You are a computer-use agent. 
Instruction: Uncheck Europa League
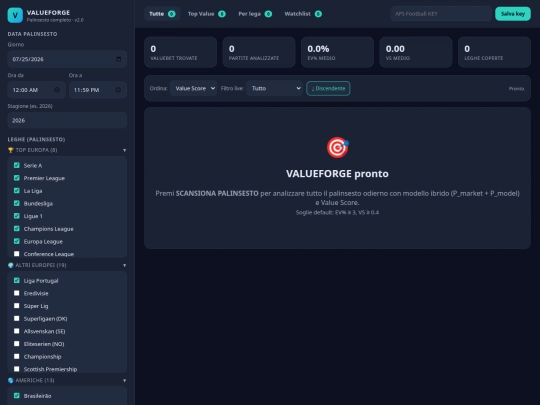click(x=17, y=241)
